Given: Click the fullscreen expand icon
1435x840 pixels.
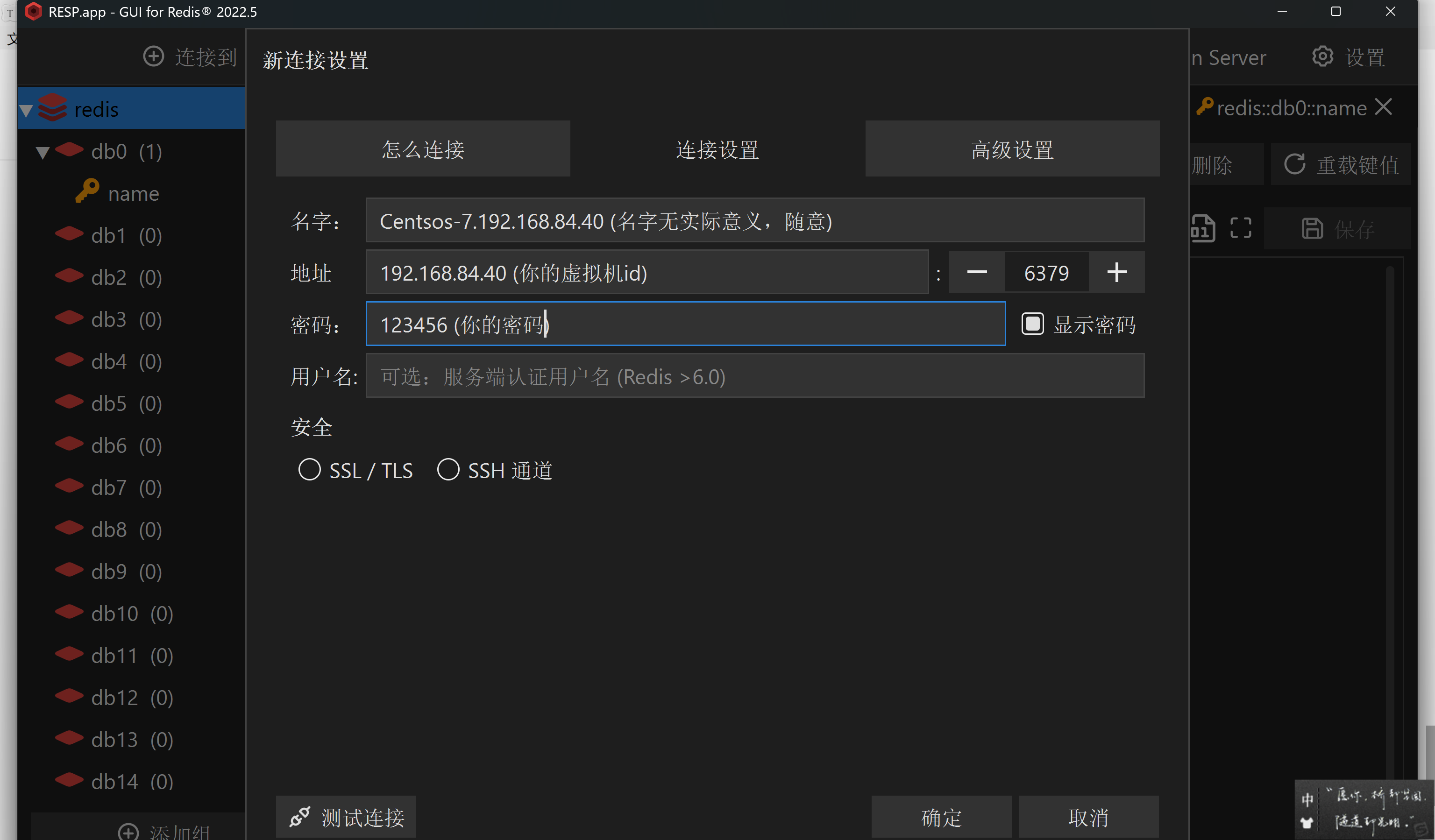Looking at the screenshot, I should coord(1240,228).
